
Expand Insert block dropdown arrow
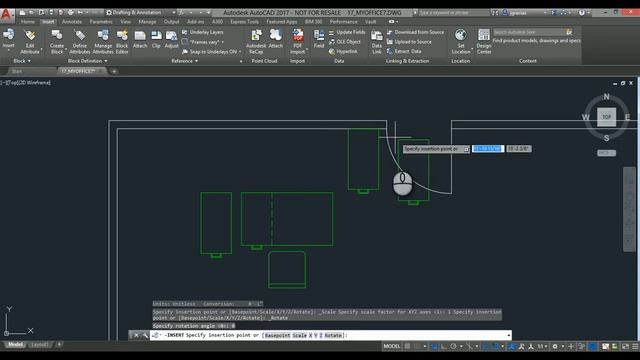[x=8, y=51]
